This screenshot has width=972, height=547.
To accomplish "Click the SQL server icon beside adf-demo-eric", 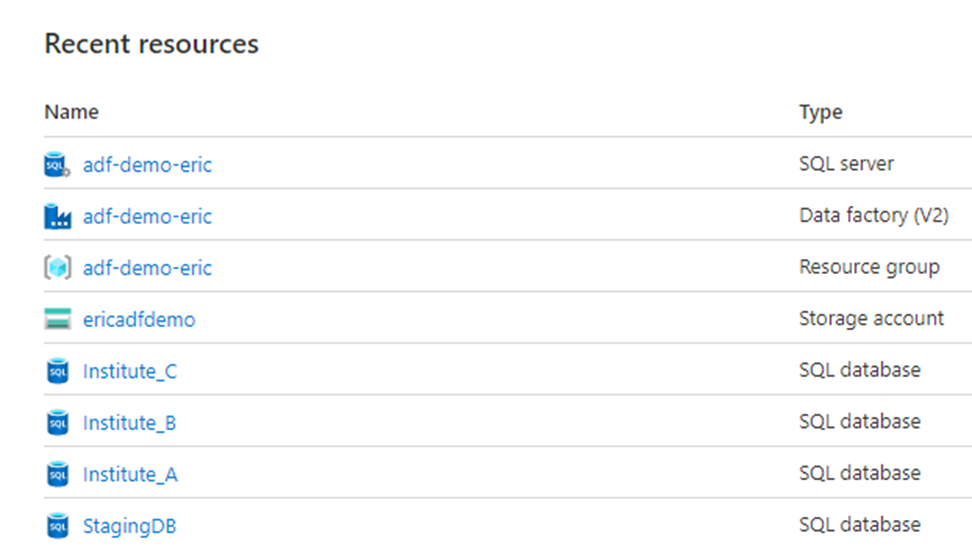I will [x=58, y=165].
